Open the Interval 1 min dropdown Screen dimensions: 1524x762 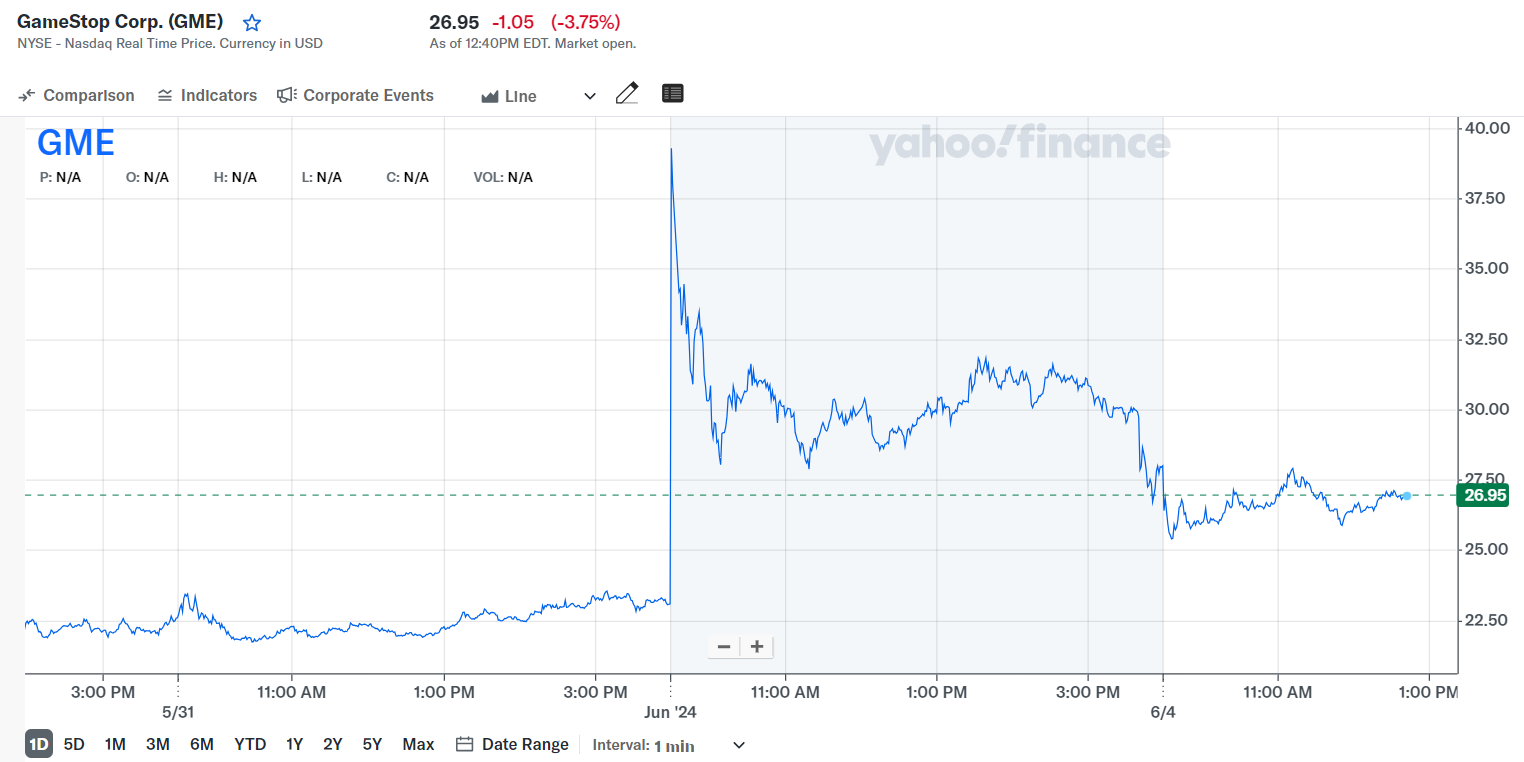(x=739, y=745)
